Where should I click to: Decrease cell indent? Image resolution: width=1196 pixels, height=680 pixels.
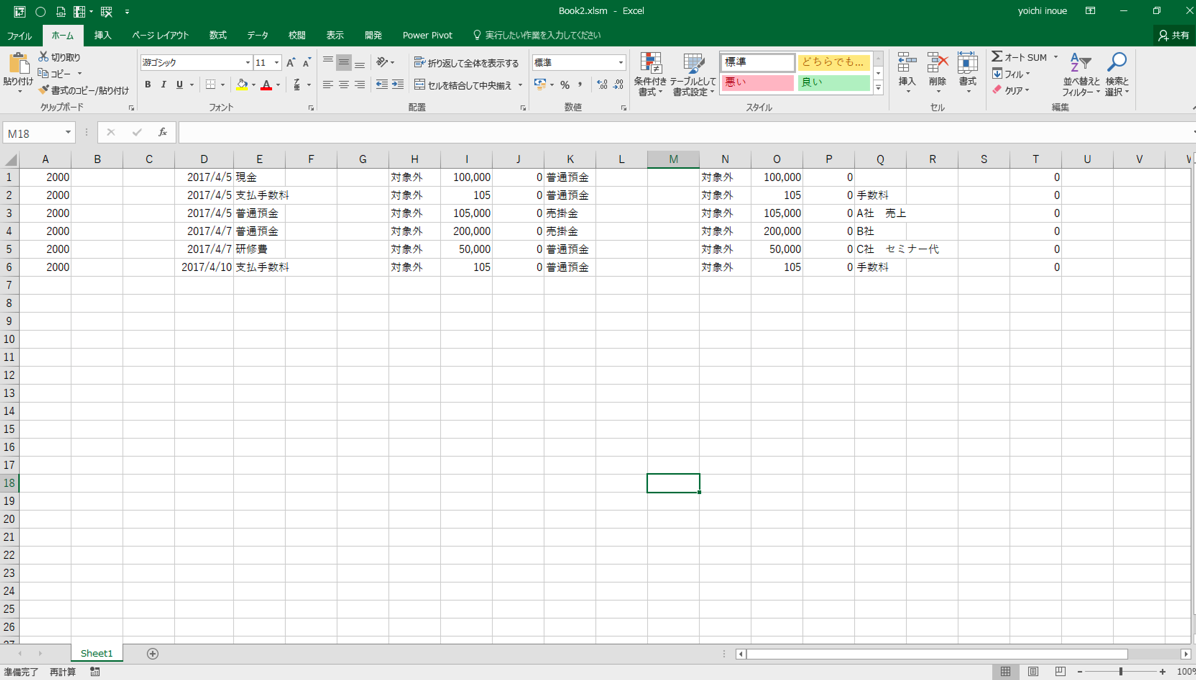(x=381, y=85)
